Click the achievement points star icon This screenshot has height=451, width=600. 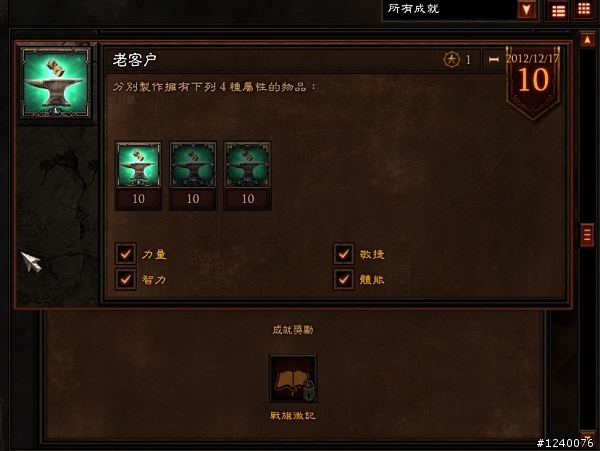(452, 60)
